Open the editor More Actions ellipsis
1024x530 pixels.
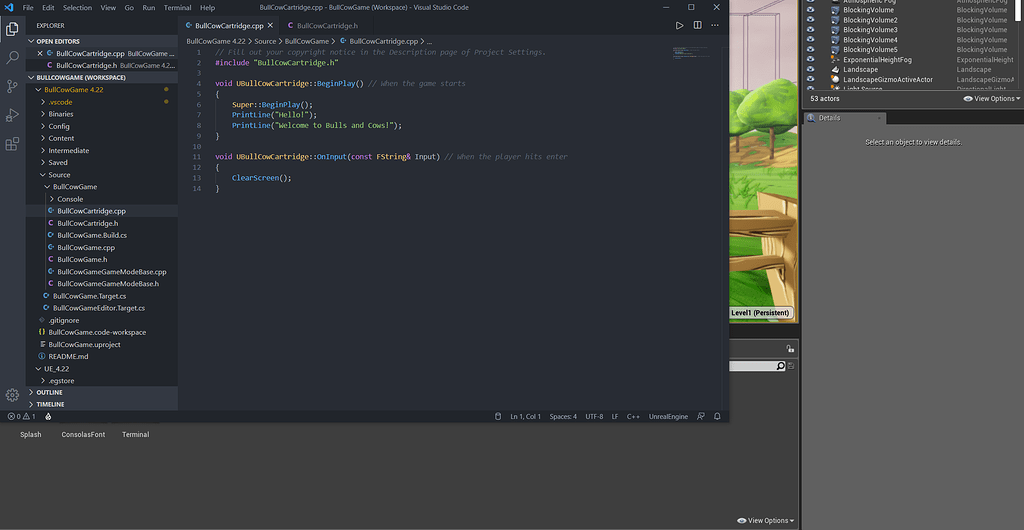(715, 25)
